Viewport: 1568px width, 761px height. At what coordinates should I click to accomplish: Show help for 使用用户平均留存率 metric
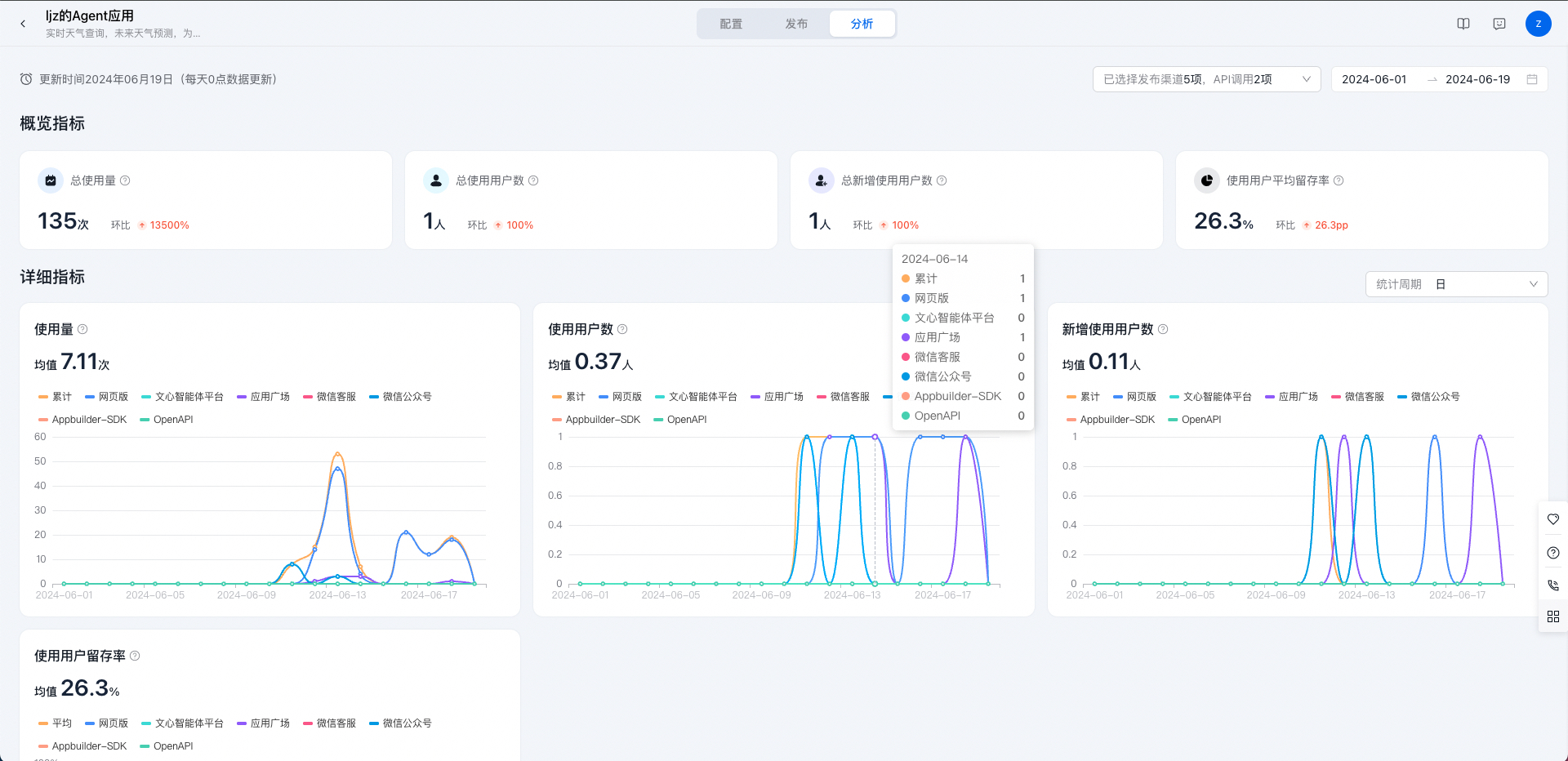1339,180
